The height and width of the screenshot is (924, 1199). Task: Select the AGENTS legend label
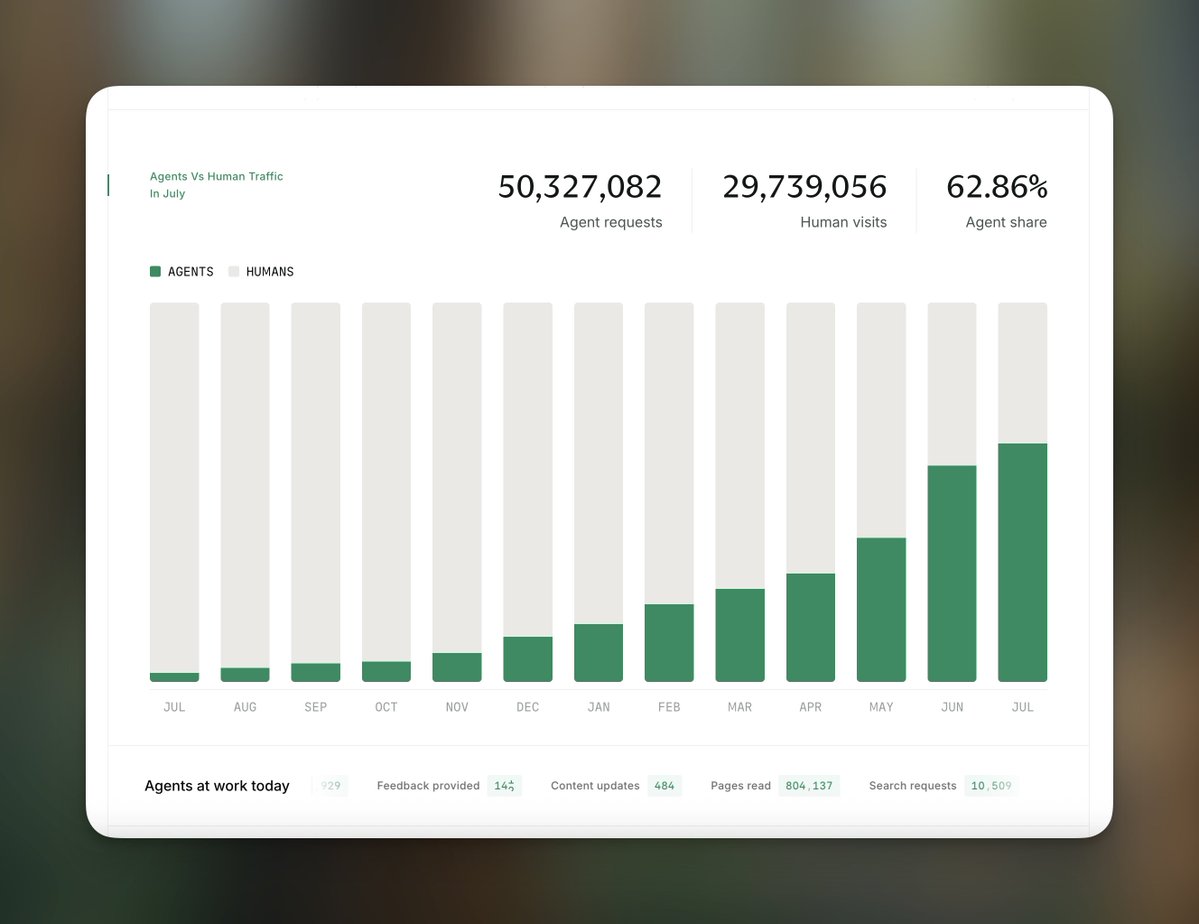pos(190,272)
